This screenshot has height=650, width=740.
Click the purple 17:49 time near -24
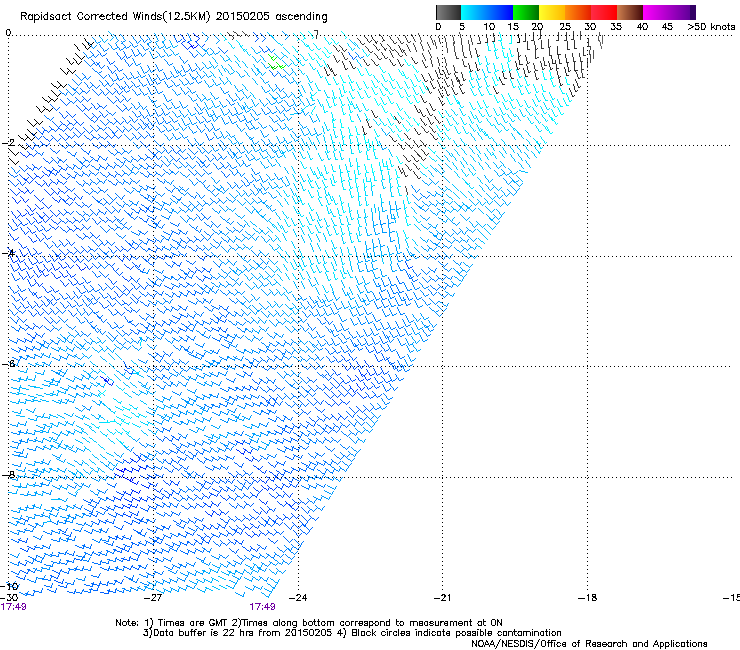tap(262, 607)
